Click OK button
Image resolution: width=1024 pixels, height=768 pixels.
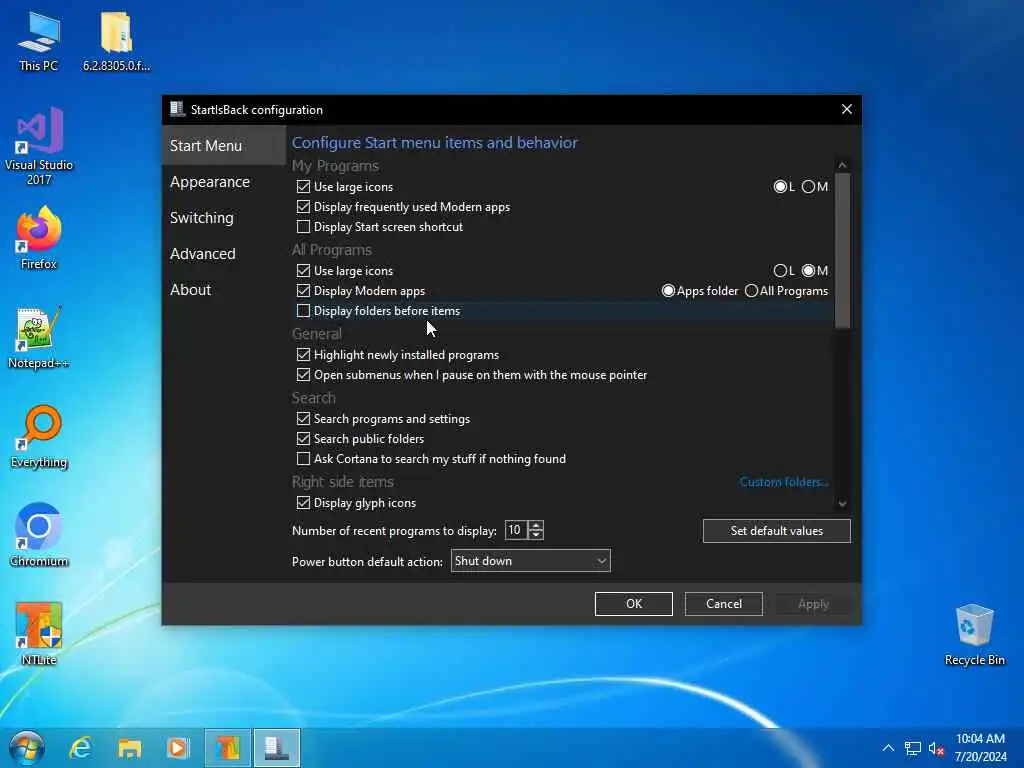[633, 604]
